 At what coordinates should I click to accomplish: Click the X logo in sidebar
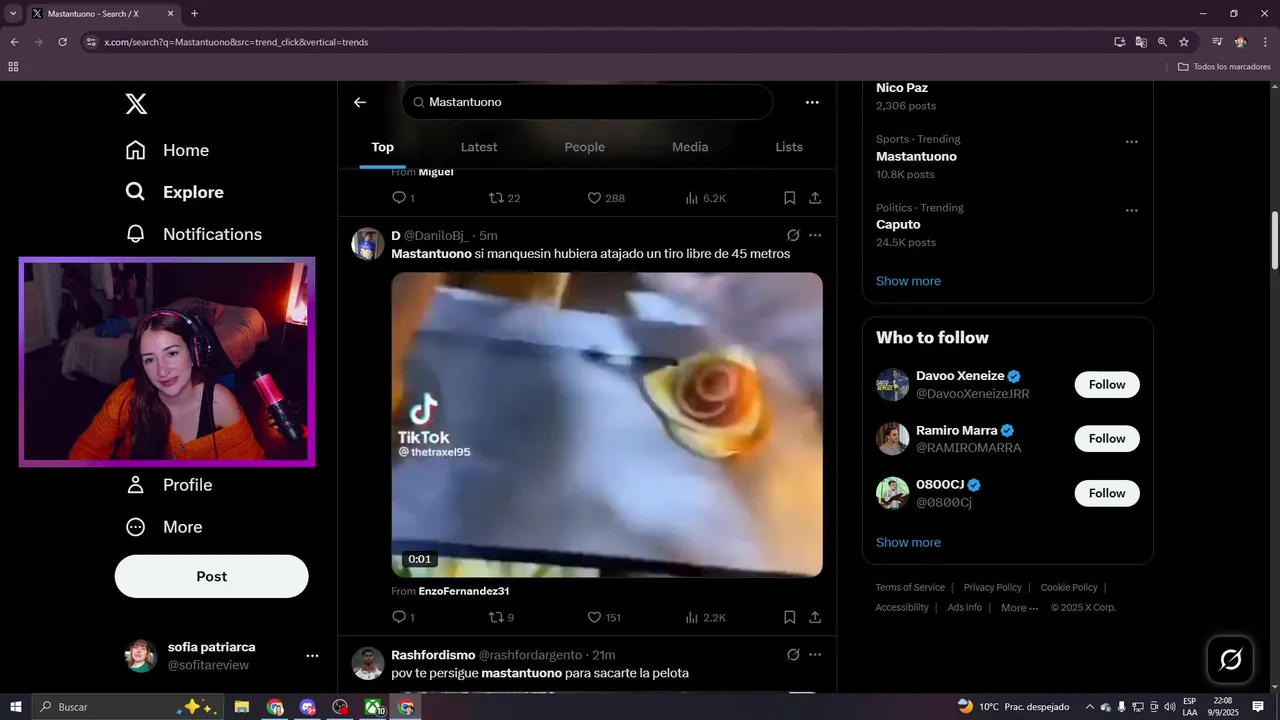click(x=136, y=103)
